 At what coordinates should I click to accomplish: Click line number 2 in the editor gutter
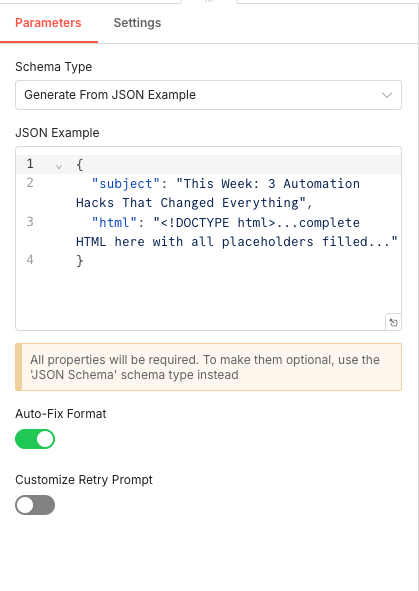30,183
